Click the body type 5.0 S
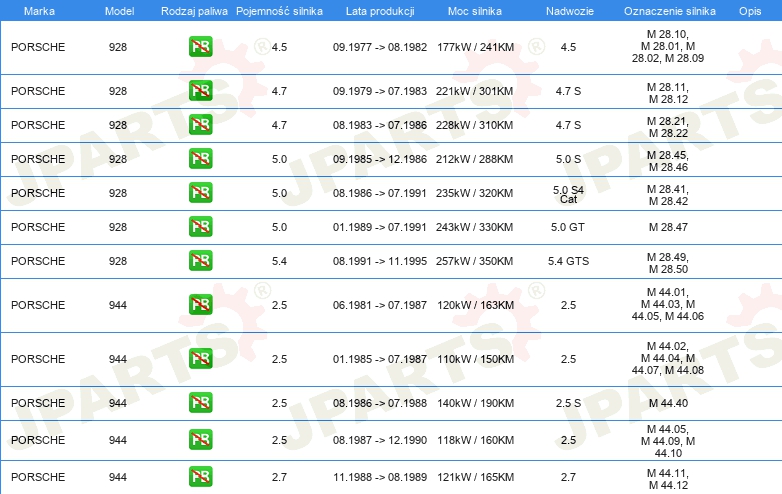The width and height of the screenshot is (782, 494). point(569,159)
